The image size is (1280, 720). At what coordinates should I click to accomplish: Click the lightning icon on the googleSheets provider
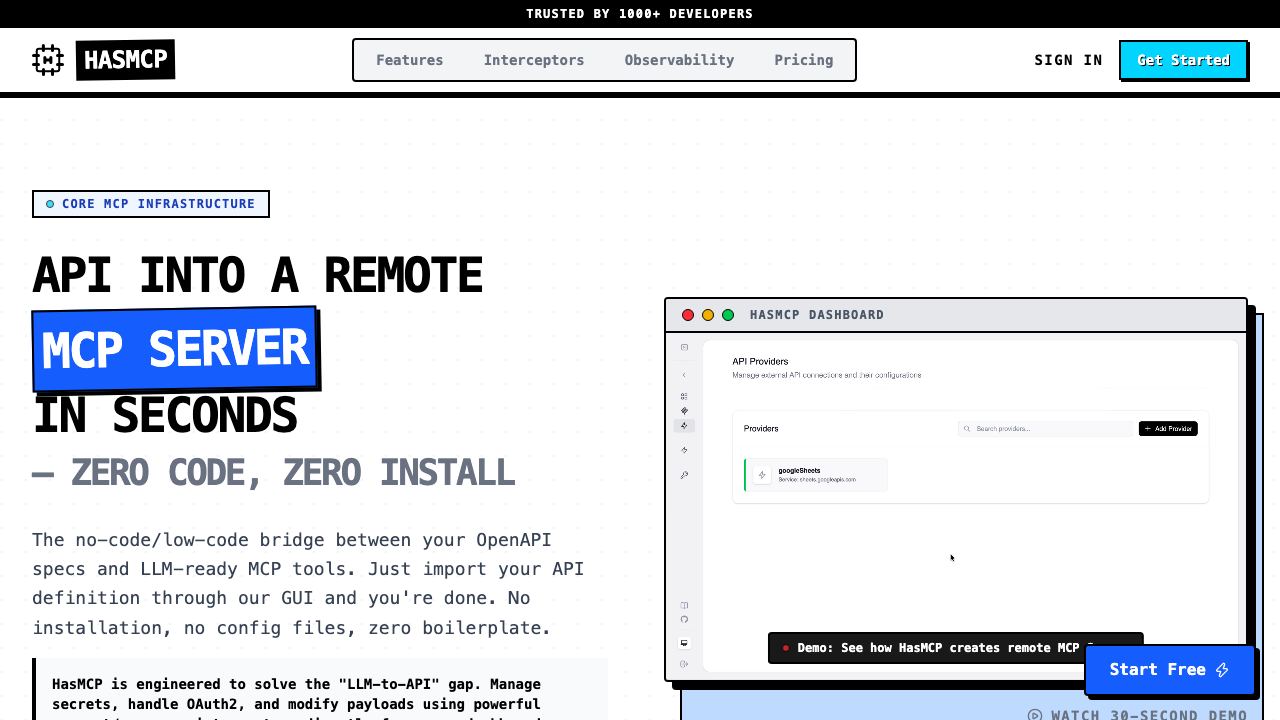(762, 475)
